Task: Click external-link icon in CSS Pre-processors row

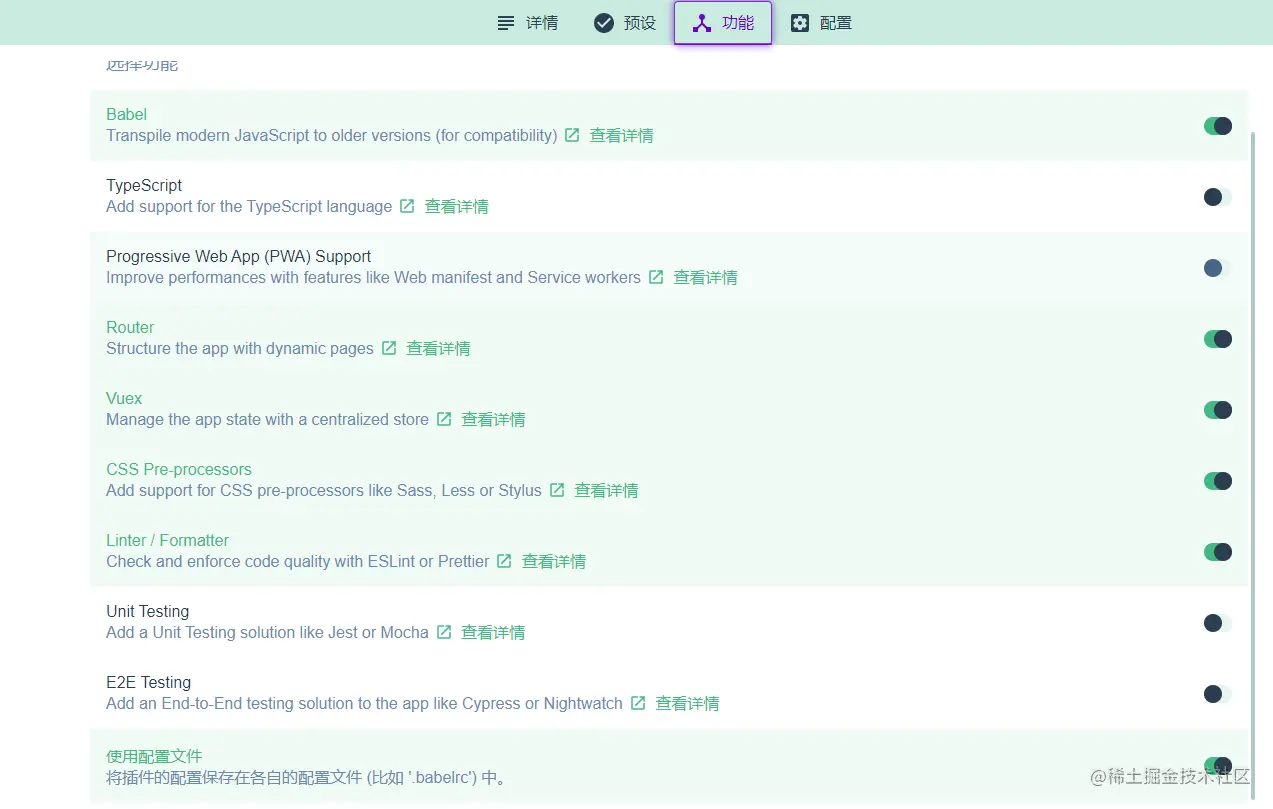Action: pos(557,490)
